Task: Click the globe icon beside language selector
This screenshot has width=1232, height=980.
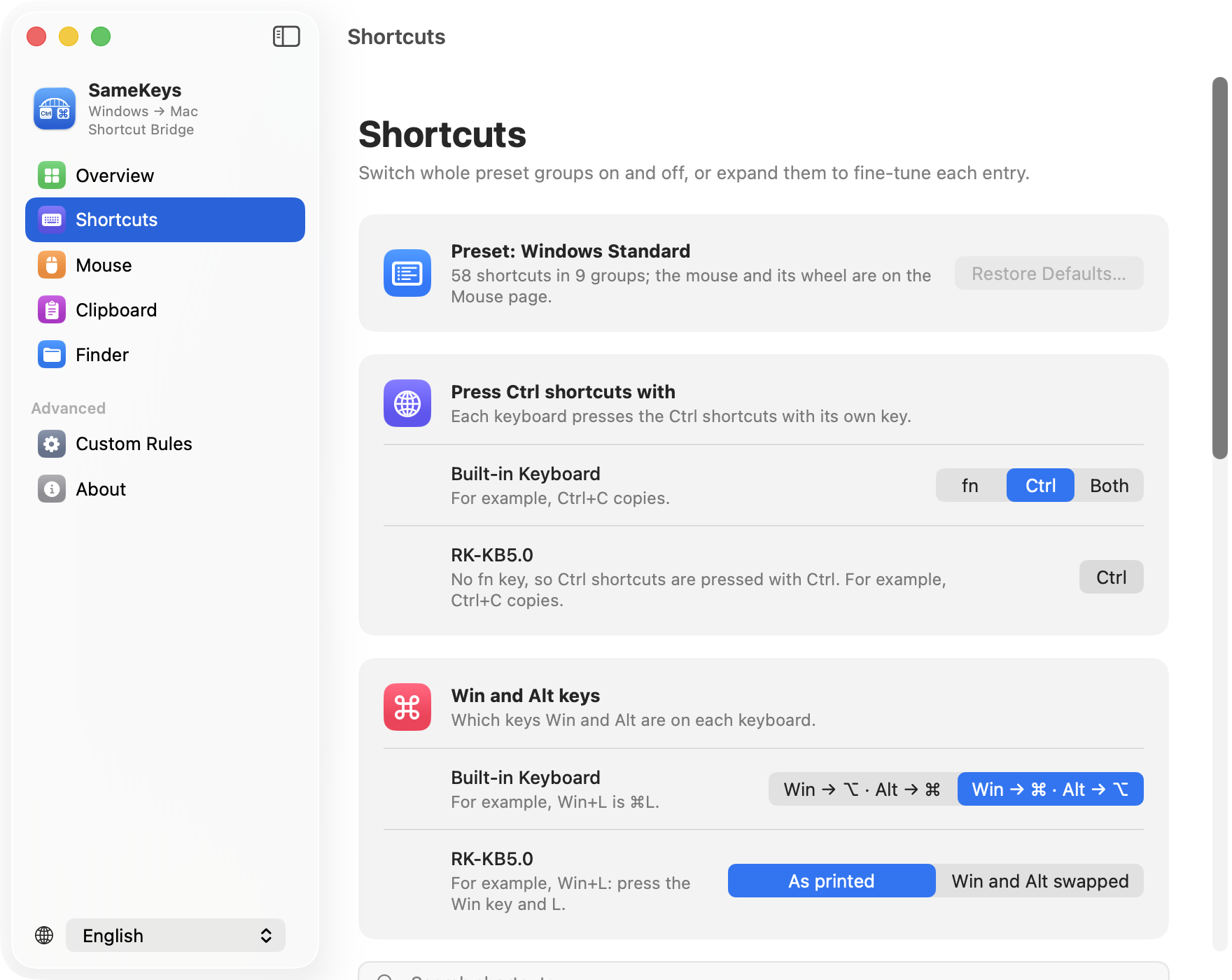Action: (x=44, y=935)
